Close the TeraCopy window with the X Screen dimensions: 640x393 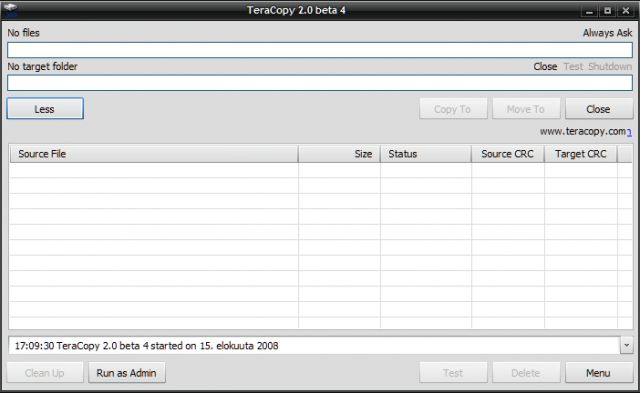[x=626, y=11]
